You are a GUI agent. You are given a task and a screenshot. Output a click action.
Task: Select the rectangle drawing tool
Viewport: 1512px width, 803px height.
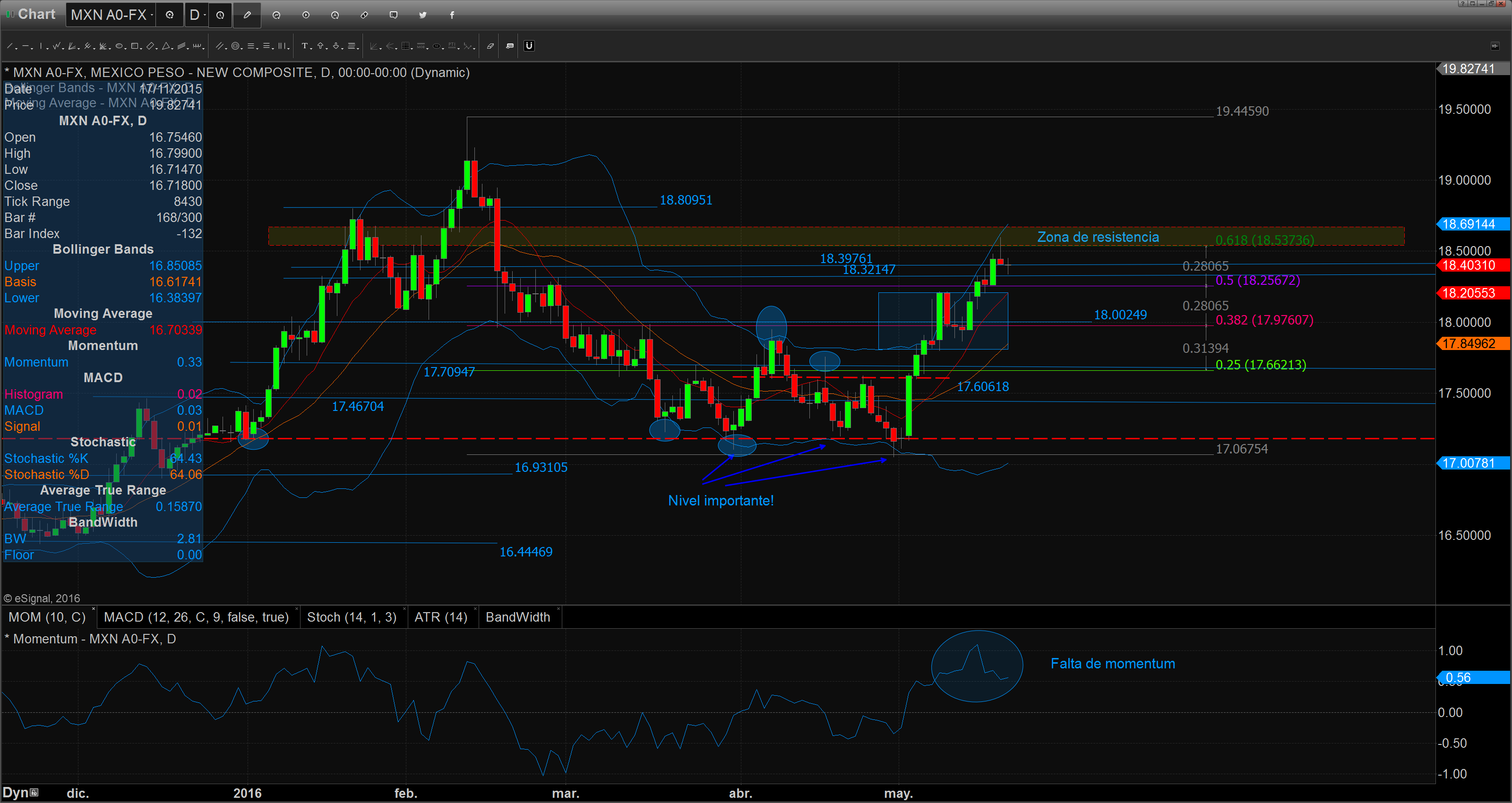coord(134,46)
